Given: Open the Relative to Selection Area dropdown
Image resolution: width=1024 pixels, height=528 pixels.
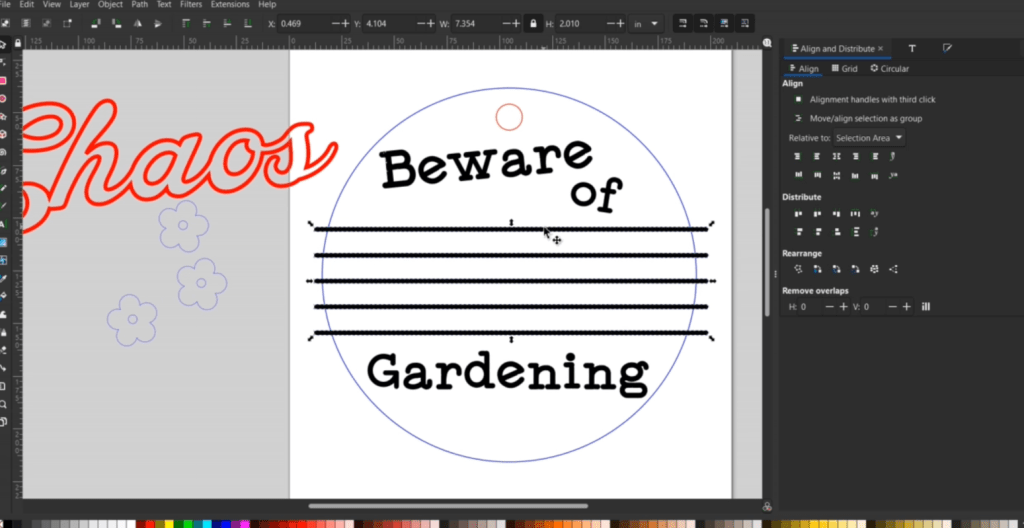Looking at the screenshot, I should point(869,138).
